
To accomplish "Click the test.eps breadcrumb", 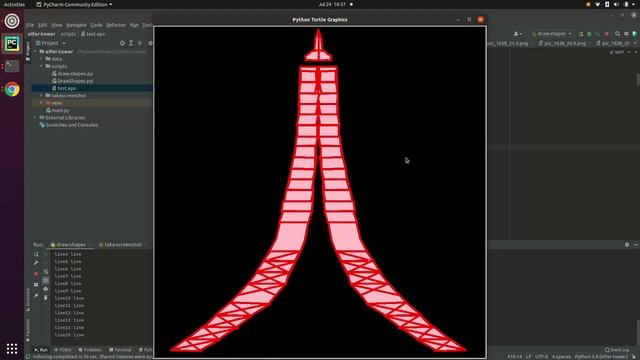I will pos(93,34).
